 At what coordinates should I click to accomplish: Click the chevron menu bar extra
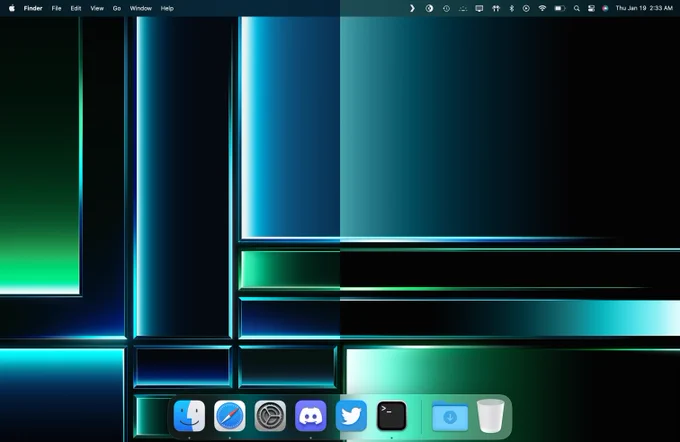pos(412,8)
